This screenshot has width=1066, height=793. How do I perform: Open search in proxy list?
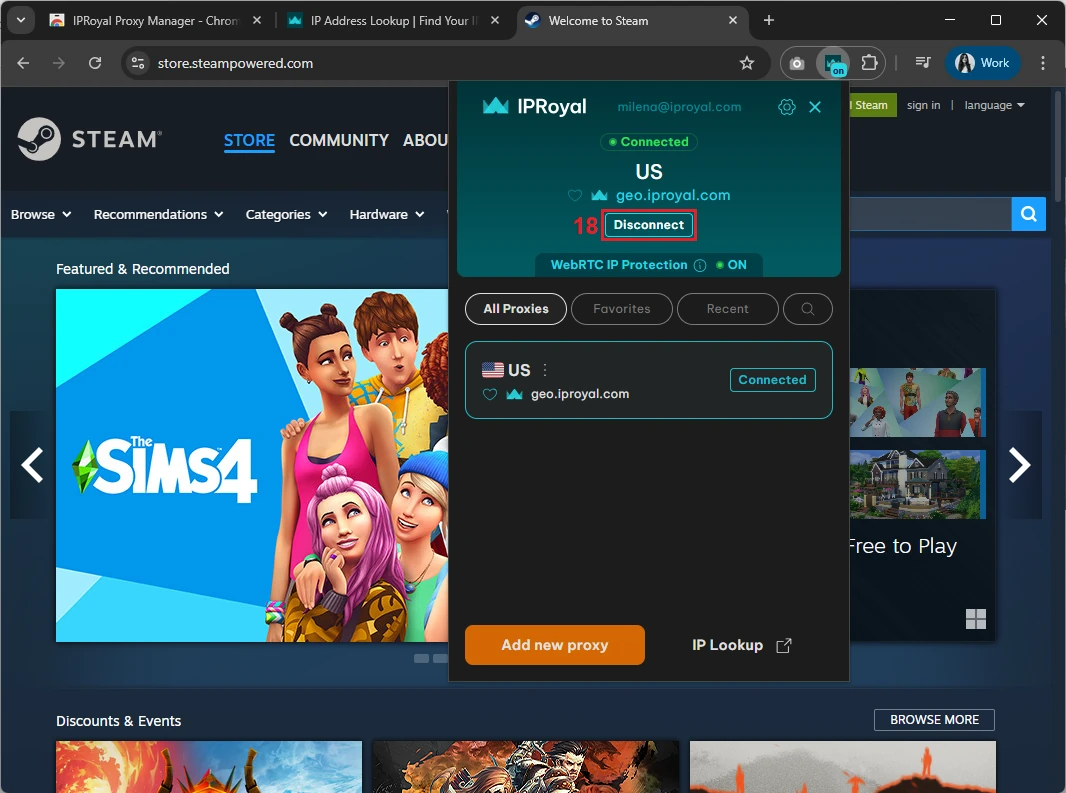[x=808, y=309]
